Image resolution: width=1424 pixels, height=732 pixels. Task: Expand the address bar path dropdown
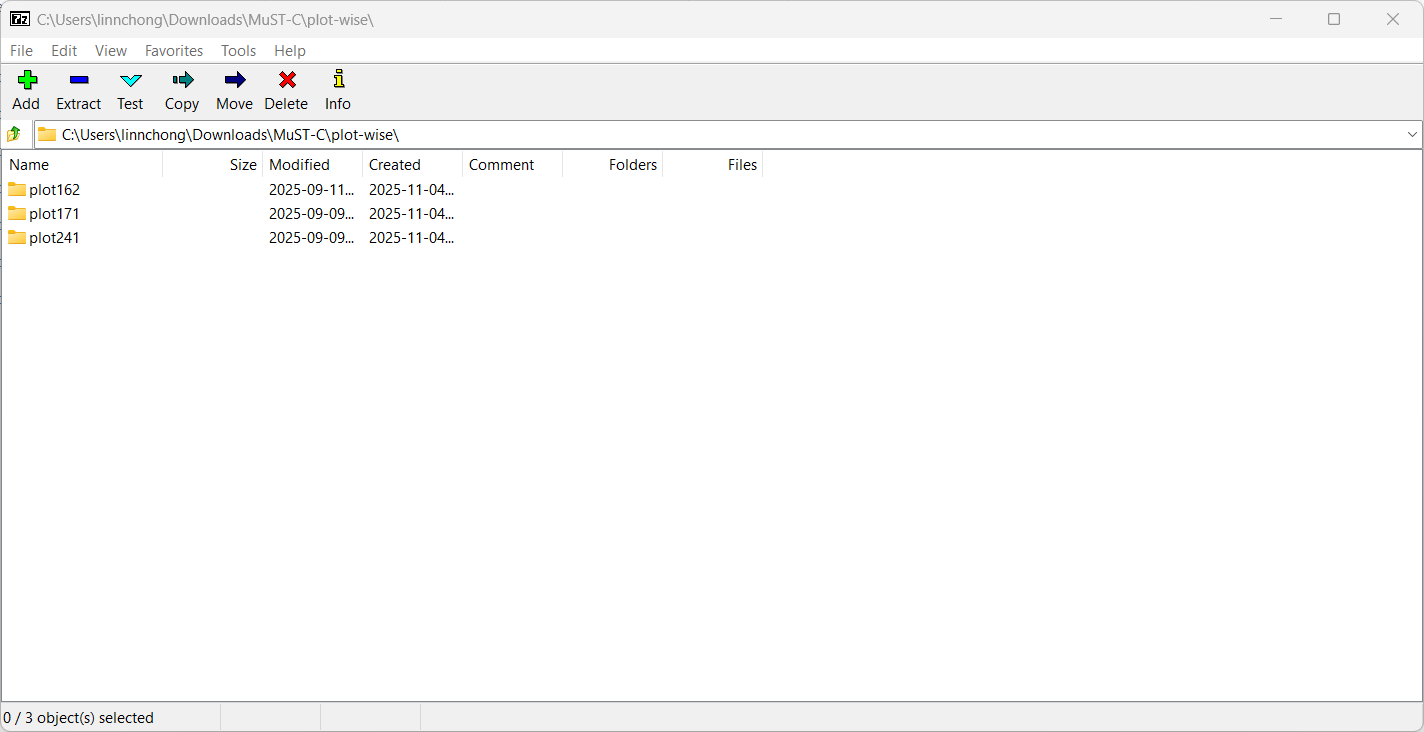click(x=1412, y=134)
